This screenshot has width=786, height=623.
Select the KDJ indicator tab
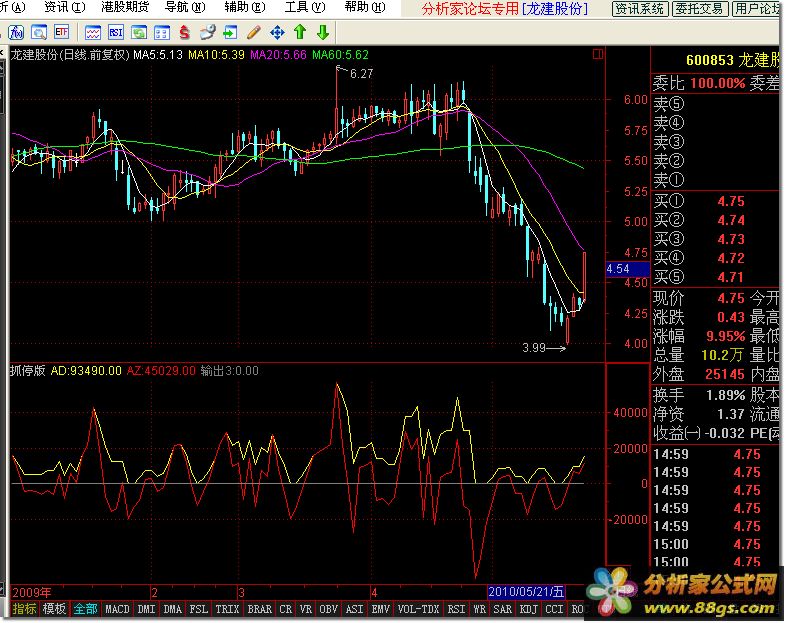click(529, 609)
